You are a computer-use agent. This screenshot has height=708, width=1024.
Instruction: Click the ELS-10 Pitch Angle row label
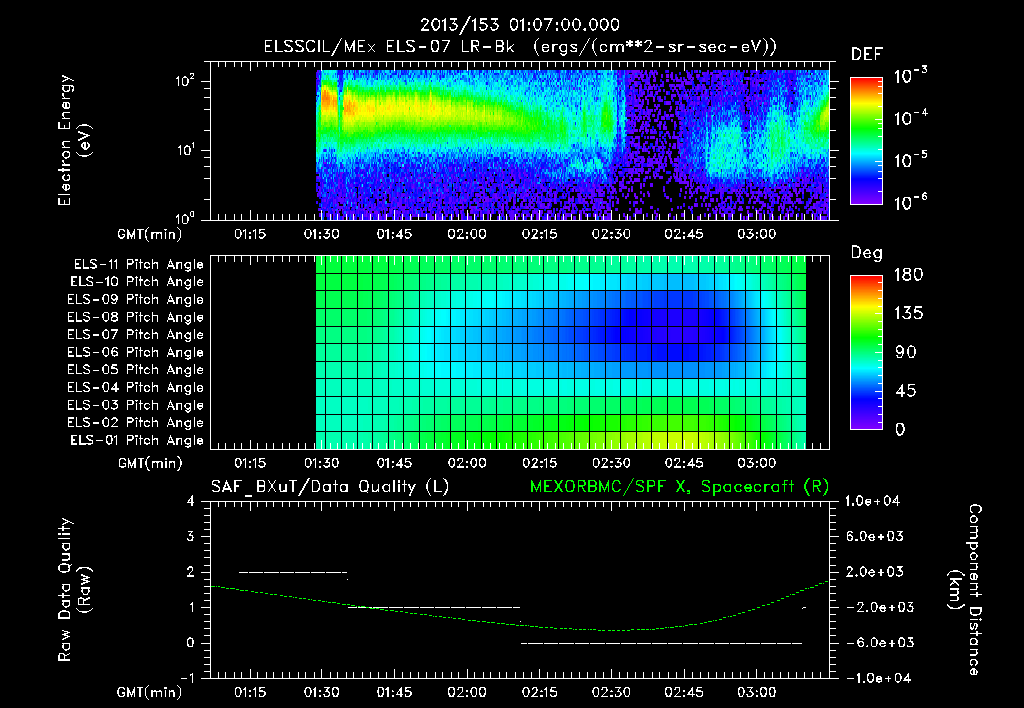tap(137, 282)
